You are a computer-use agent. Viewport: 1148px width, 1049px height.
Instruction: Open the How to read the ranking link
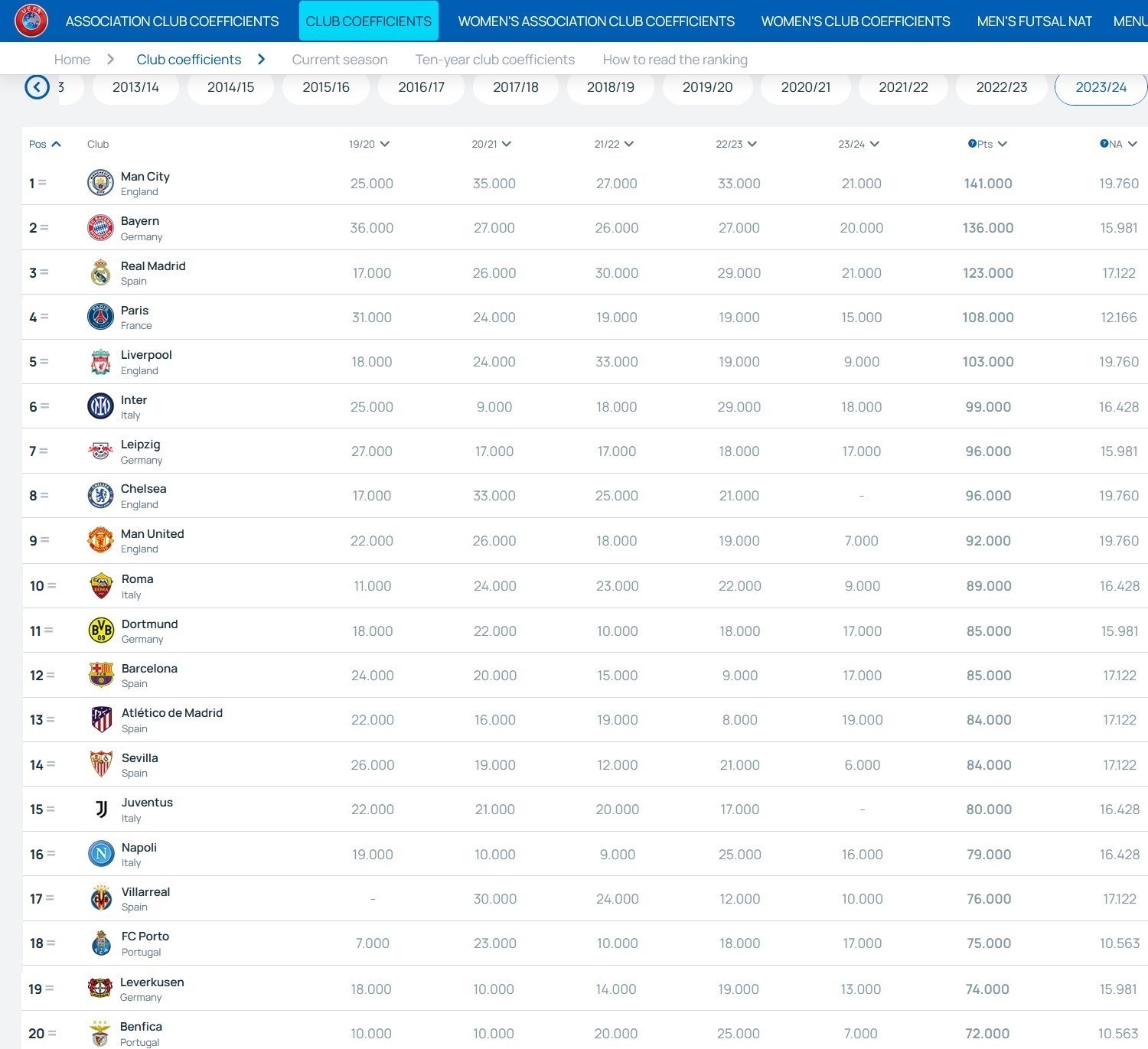[x=674, y=59]
